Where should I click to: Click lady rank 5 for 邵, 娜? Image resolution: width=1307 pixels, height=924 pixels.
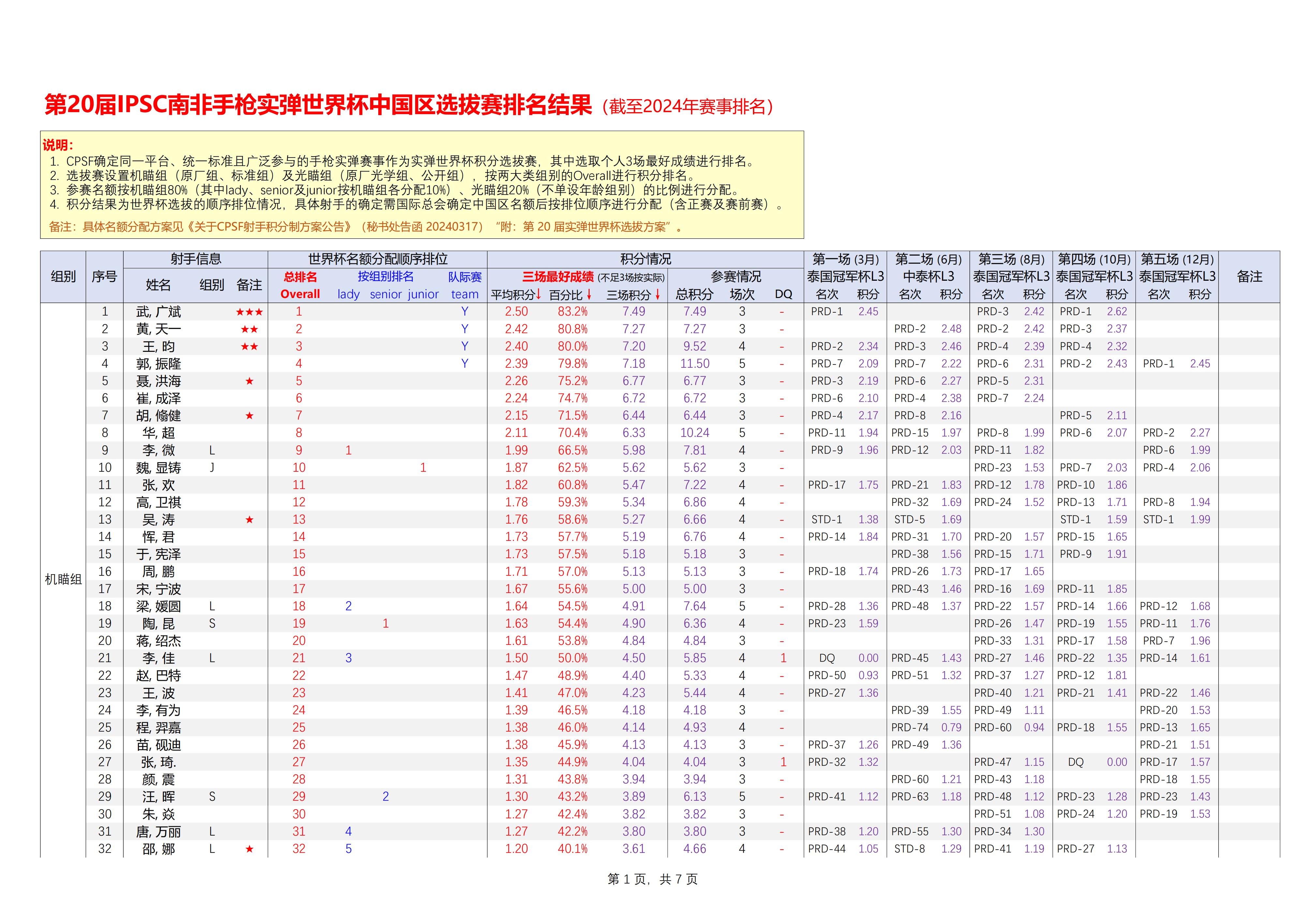(x=348, y=849)
